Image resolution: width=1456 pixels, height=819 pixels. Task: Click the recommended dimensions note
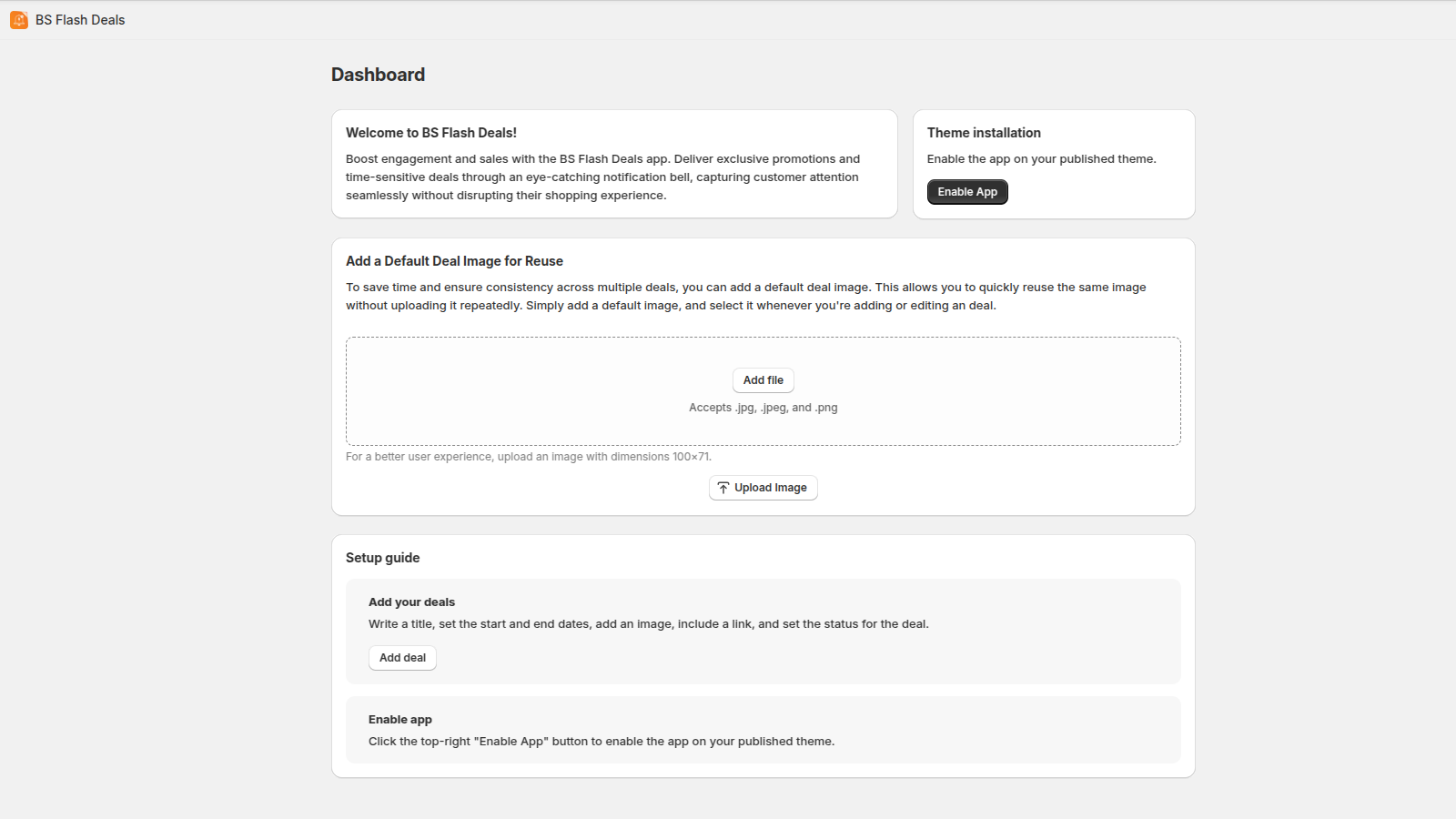(x=528, y=456)
